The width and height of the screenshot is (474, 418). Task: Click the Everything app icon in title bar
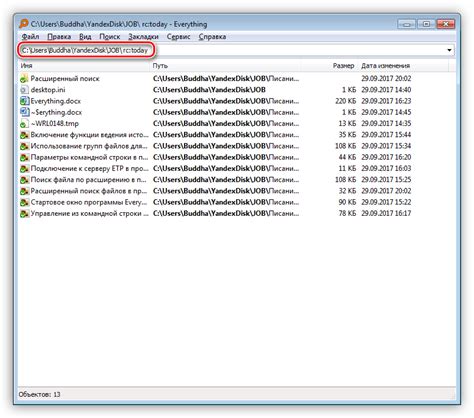pyautogui.click(x=24, y=24)
